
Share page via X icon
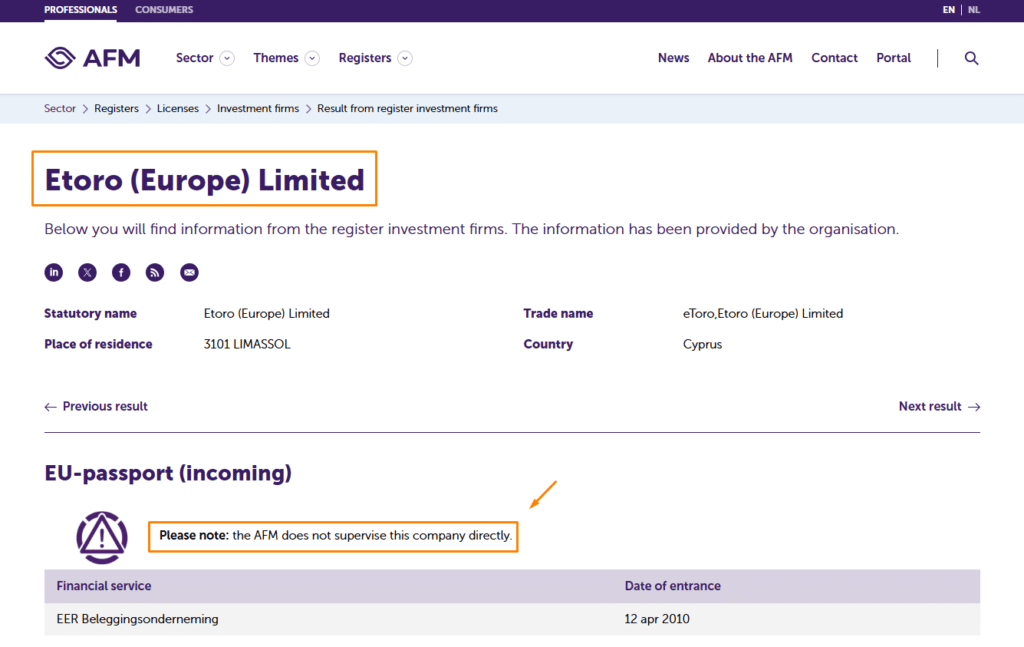pyautogui.click(x=88, y=272)
